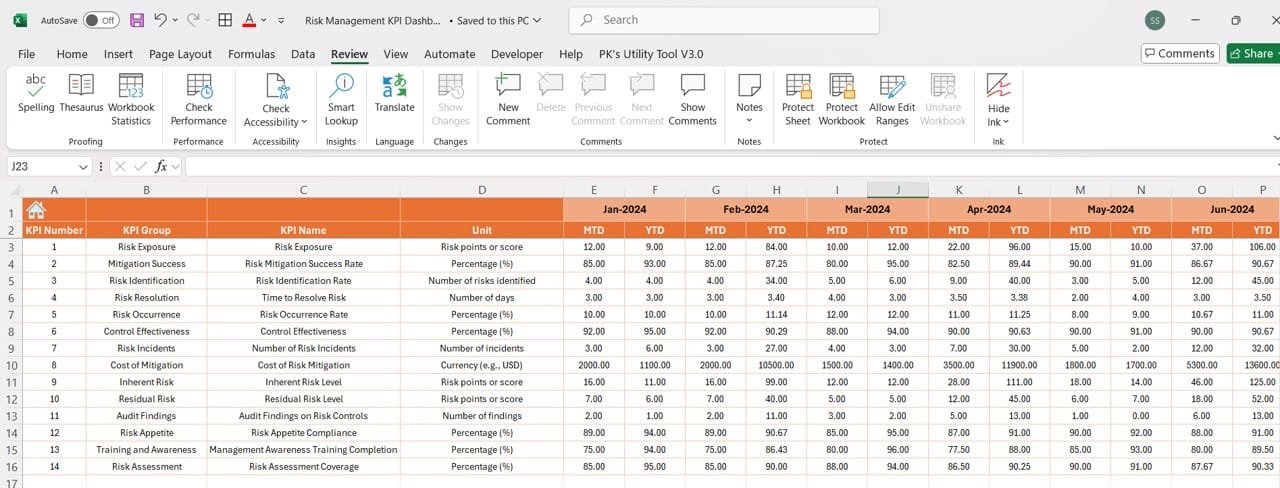
Task: Open the Automate tab
Action: 450,54
